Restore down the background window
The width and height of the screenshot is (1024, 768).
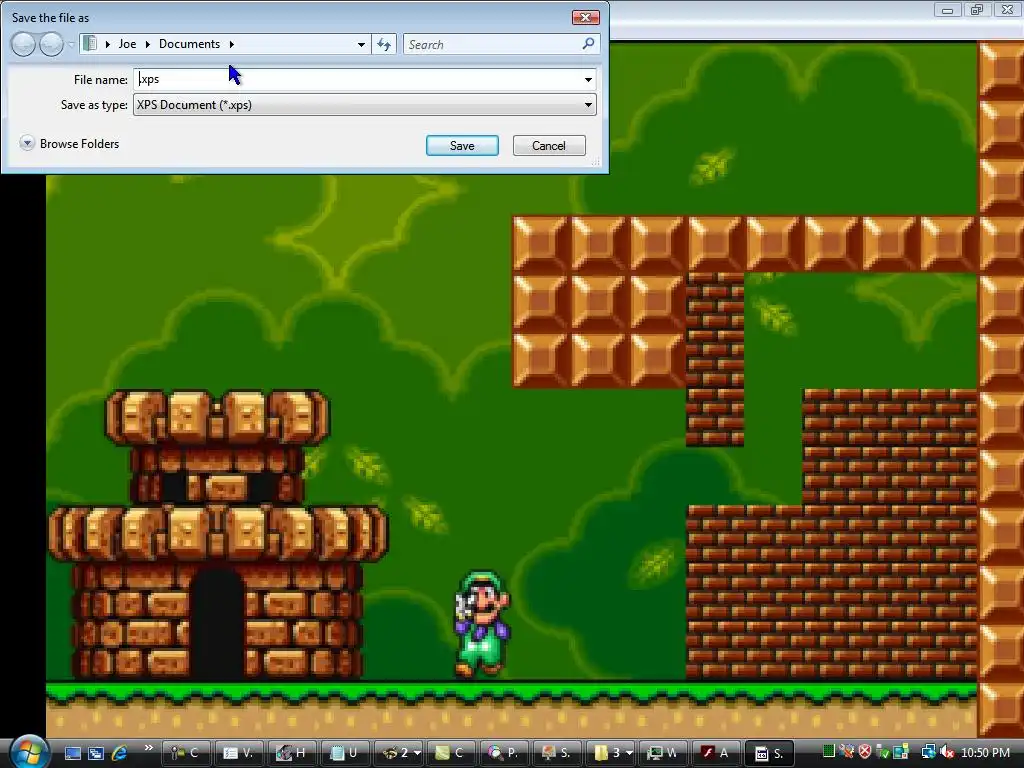(977, 10)
